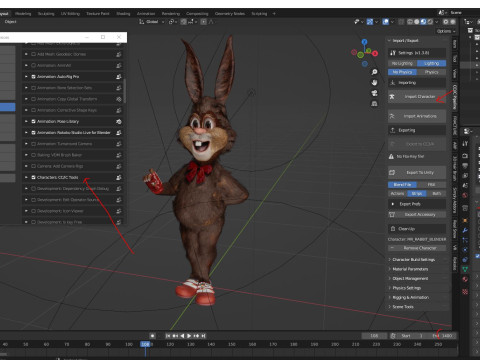480x360 pixels.
Task: Enable Animation: Turnaround Camera checkbox
Action: tap(33, 144)
